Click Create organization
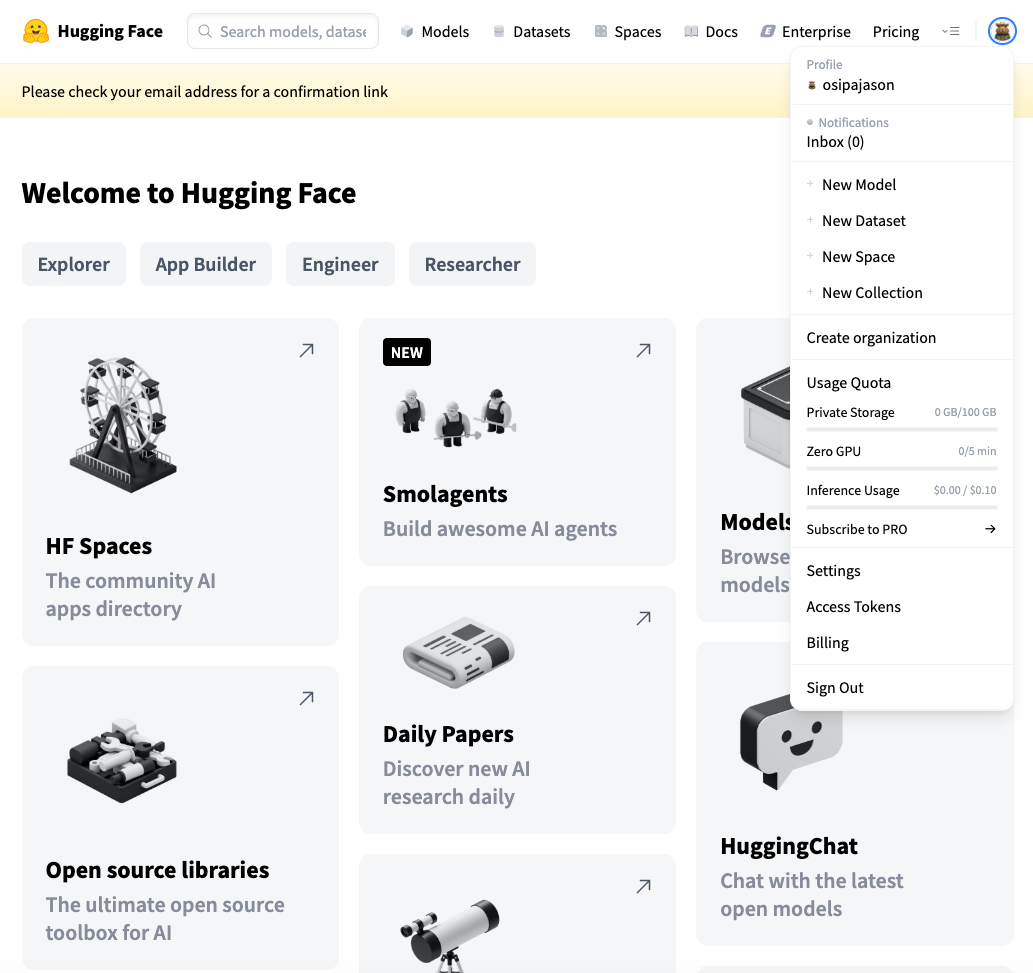This screenshot has height=973, width=1033. tap(871, 337)
